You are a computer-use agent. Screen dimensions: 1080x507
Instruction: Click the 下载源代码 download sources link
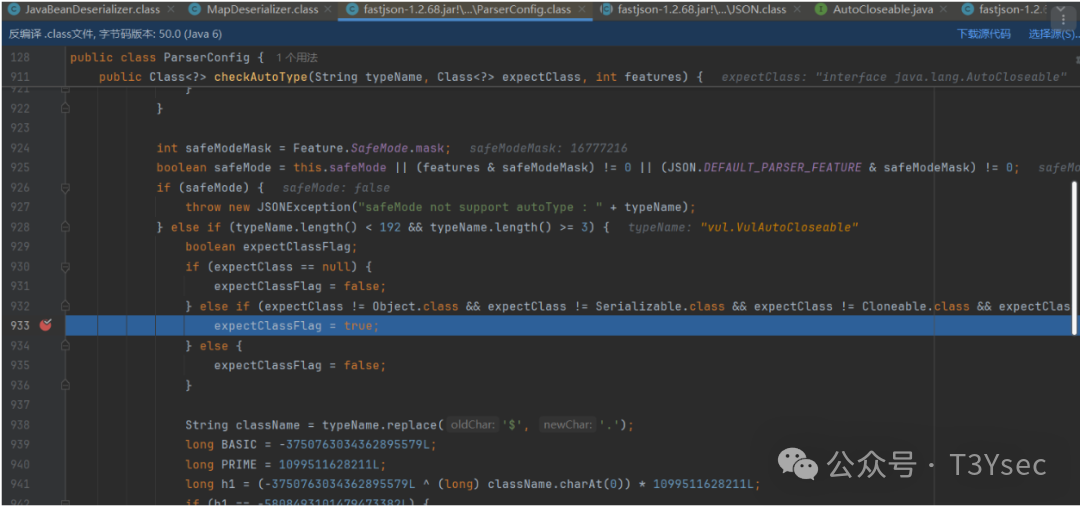984,34
